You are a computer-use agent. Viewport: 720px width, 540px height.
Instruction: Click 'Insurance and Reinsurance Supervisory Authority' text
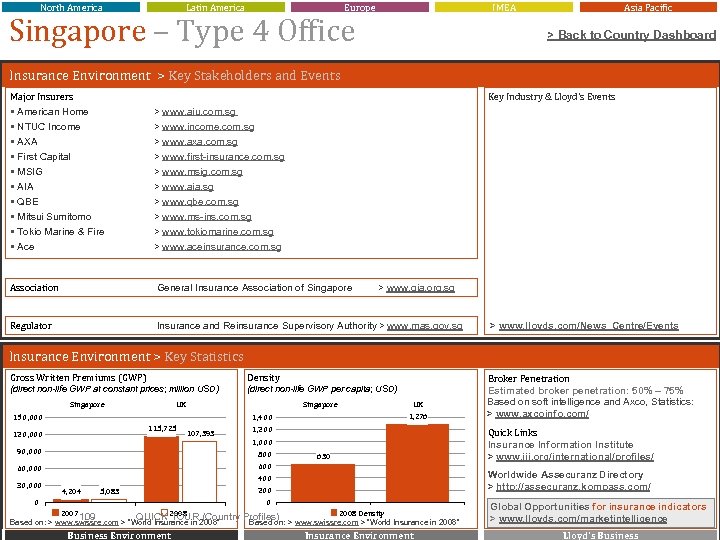pyautogui.click(x=267, y=326)
